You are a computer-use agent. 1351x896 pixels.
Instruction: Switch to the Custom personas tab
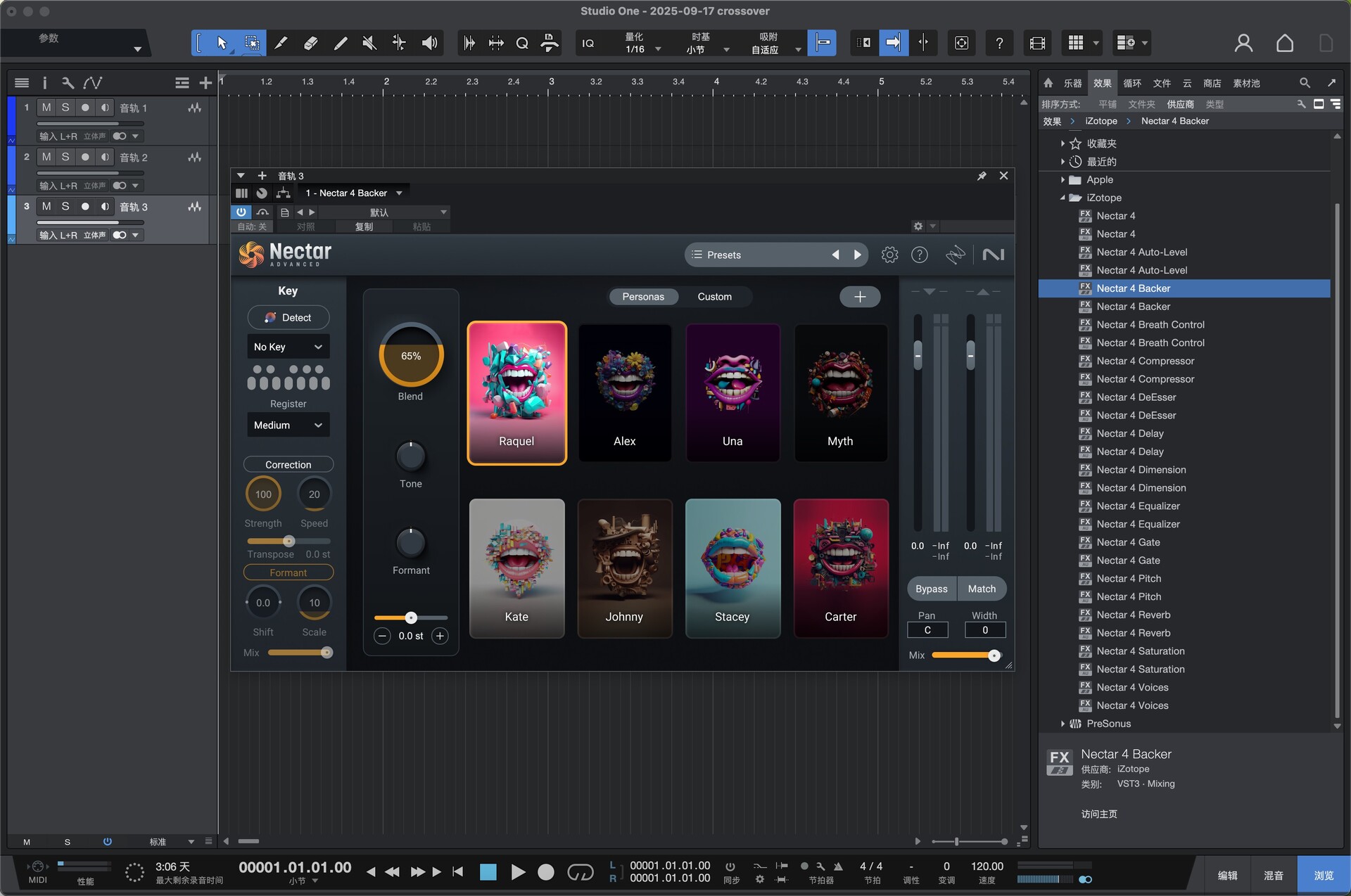point(714,297)
